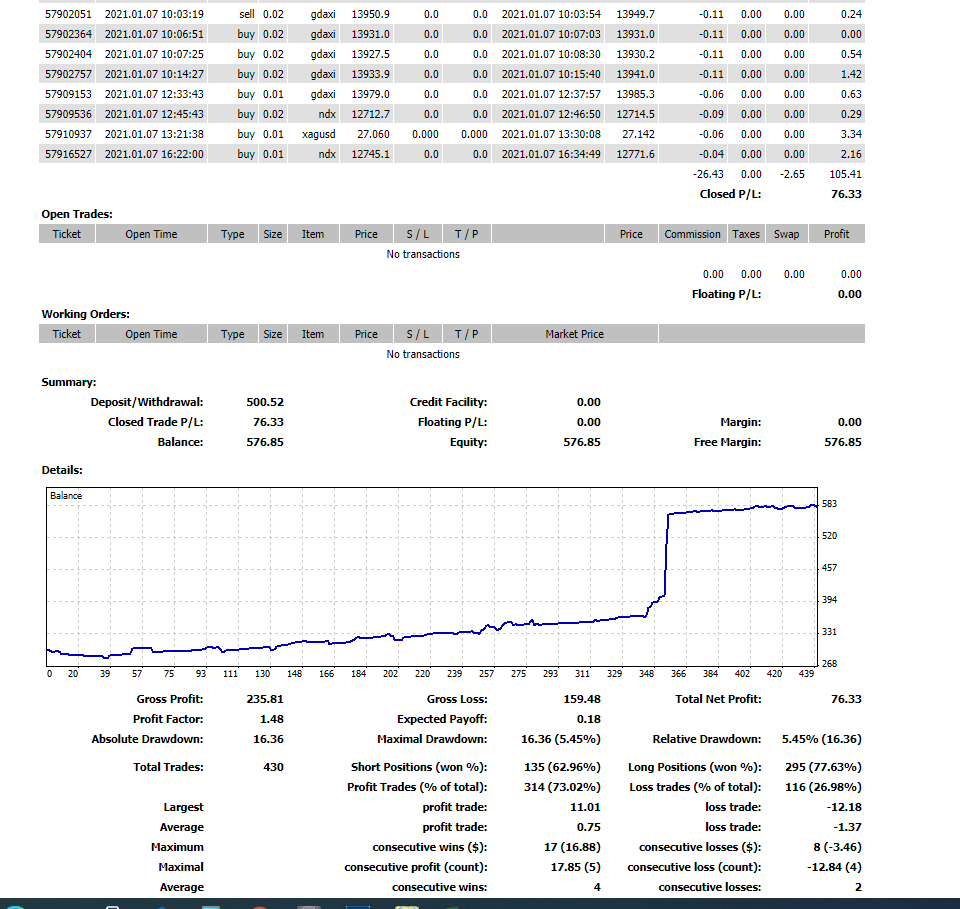The width and height of the screenshot is (960, 909).
Task: Click the Profit column header in Open Trades
Action: pyautogui.click(x=837, y=234)
